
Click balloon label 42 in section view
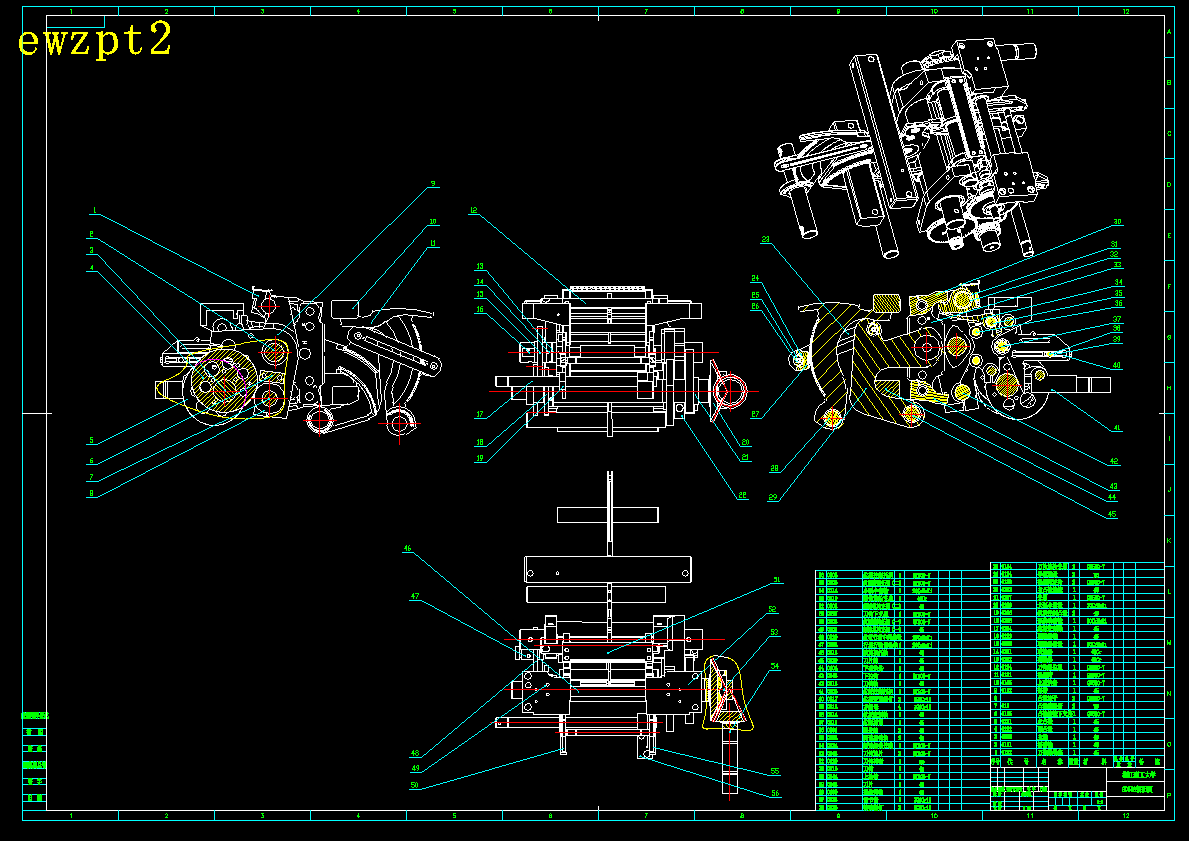coord(1114,461)
